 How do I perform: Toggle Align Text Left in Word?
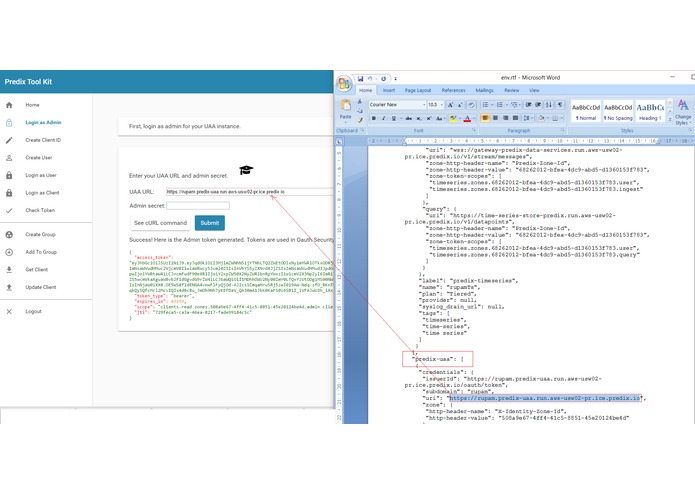pos(485,118)
